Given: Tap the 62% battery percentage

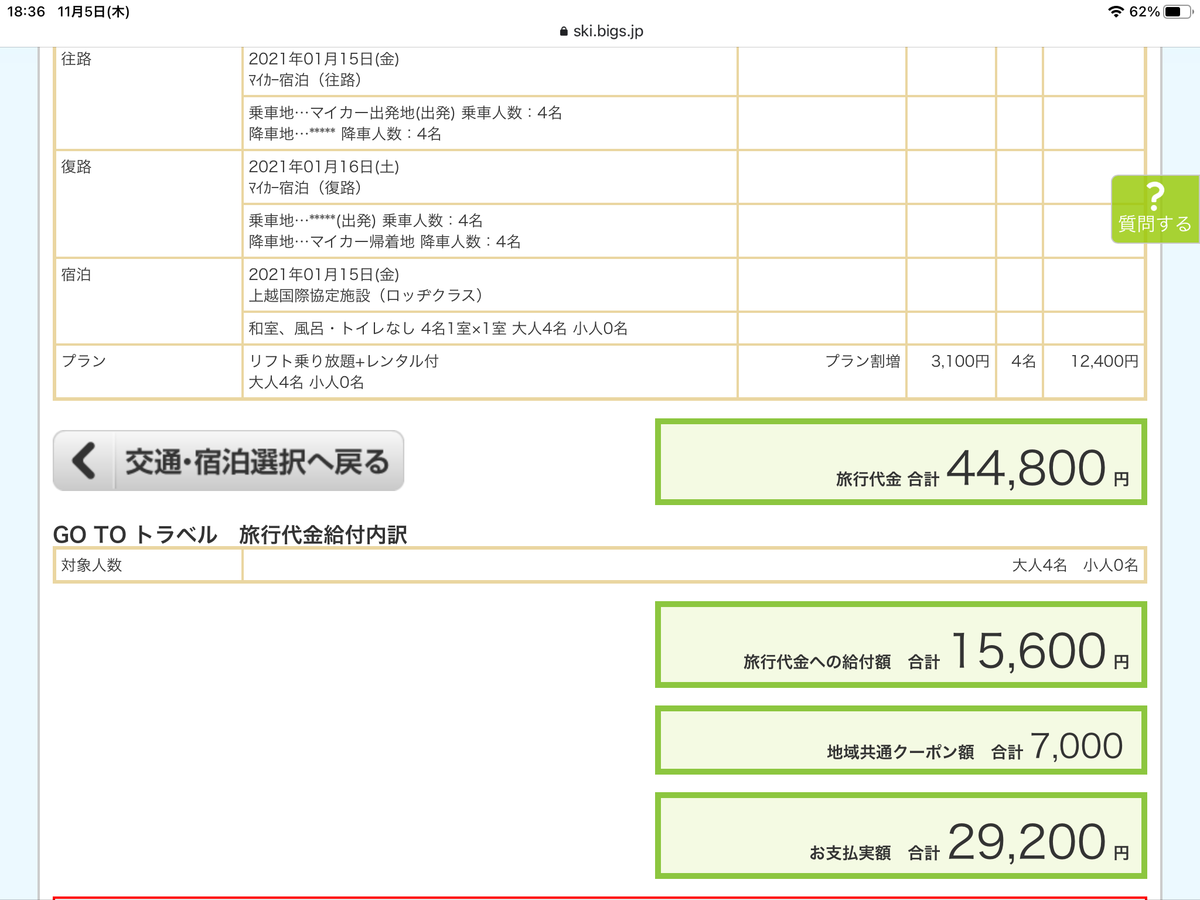Looking at the screenshot, I should pos(1144,11).
